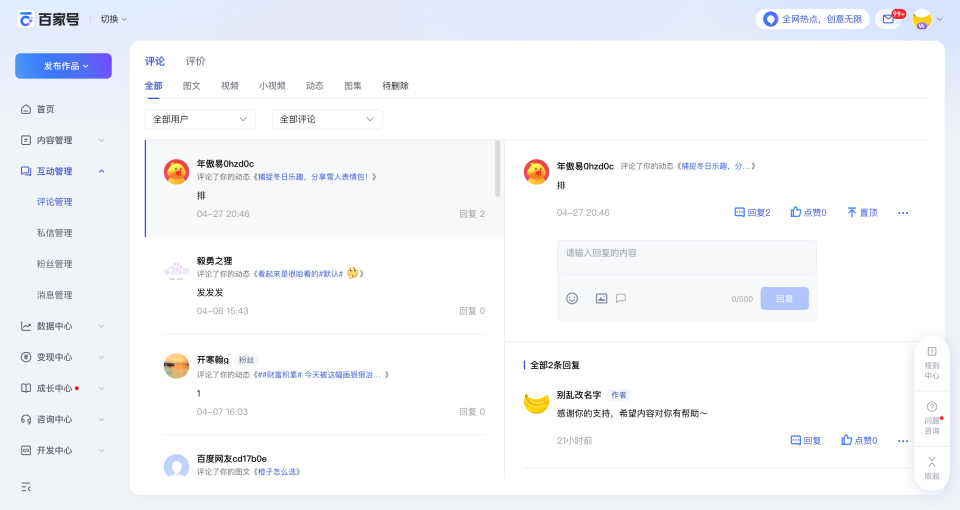Like the comment with 点赞0 beside 置顶
This screenshot has height=510, width=960.
pyautogui.click(x=808, y=212)
